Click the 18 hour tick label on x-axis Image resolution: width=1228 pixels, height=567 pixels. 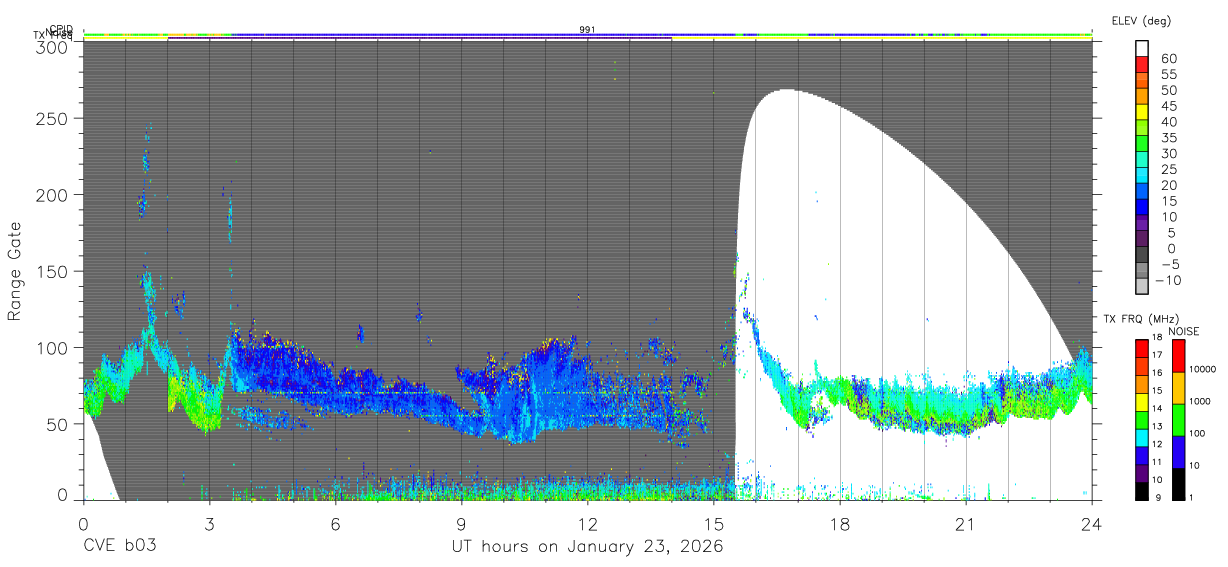tap(840, 523)
